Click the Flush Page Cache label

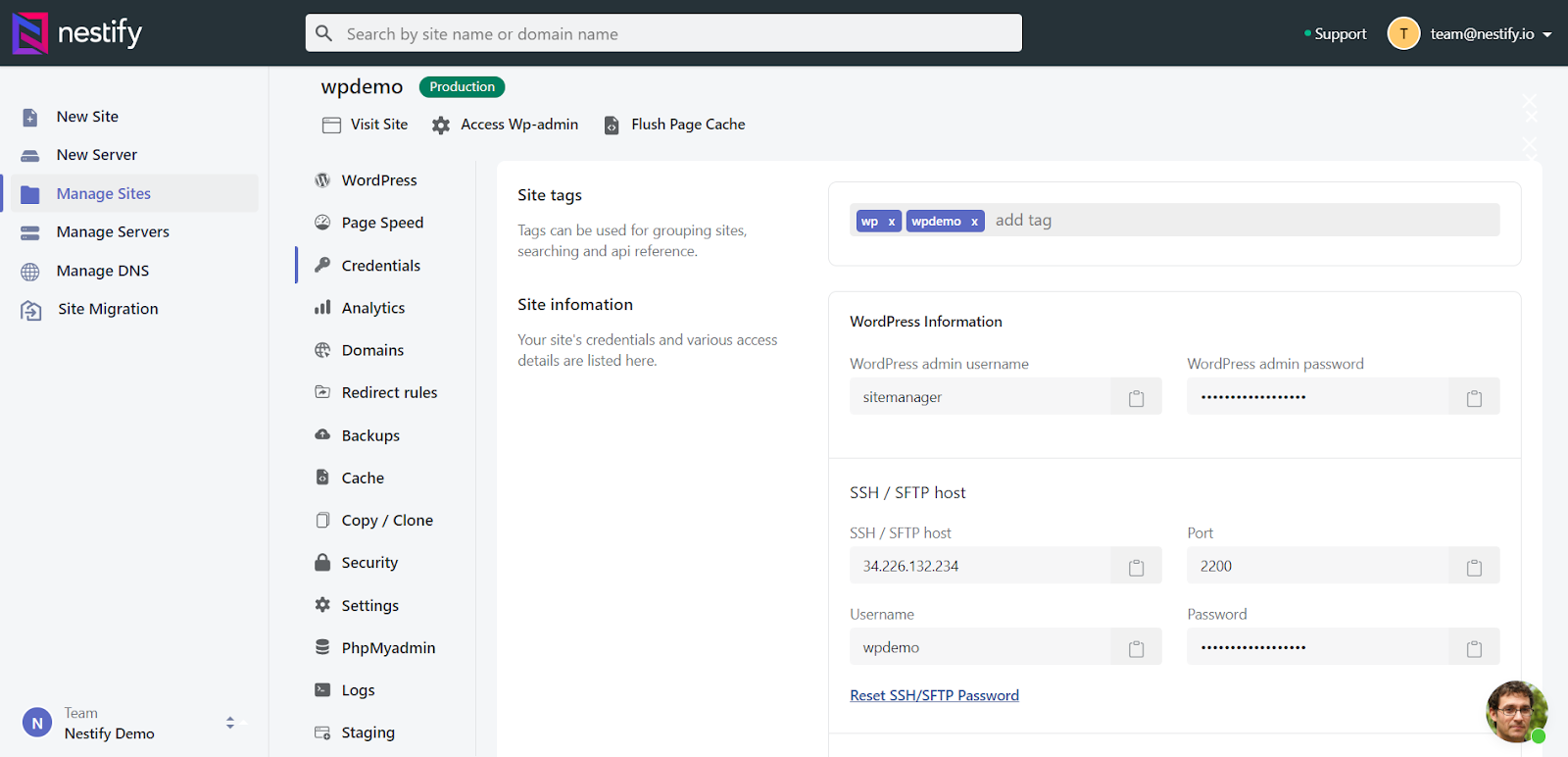[688, 125]
